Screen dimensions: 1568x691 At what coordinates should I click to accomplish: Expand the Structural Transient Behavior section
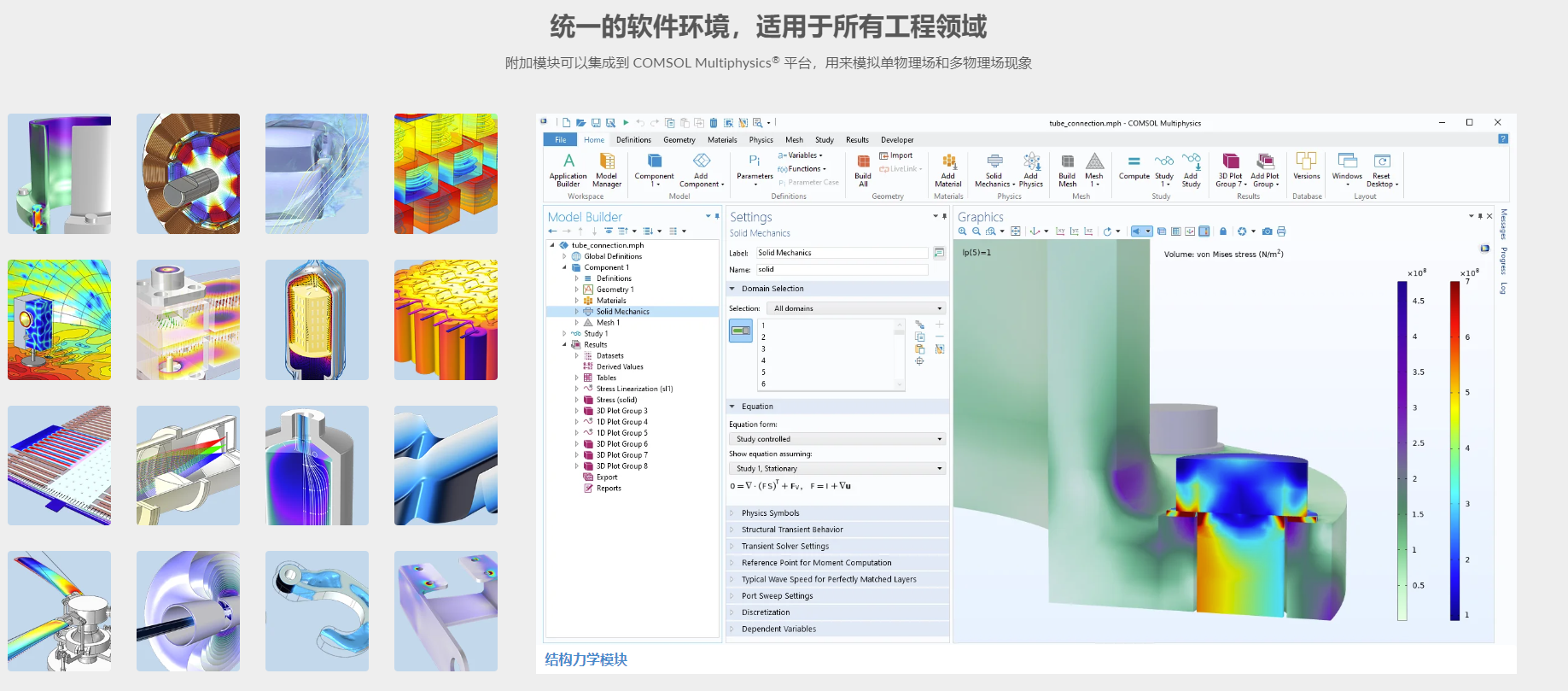pyautogui.click(x=837, y=530)
